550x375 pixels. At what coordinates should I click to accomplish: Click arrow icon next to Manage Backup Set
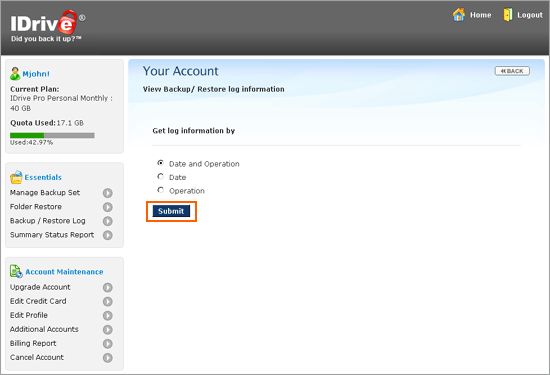click(x=108, y=193)
